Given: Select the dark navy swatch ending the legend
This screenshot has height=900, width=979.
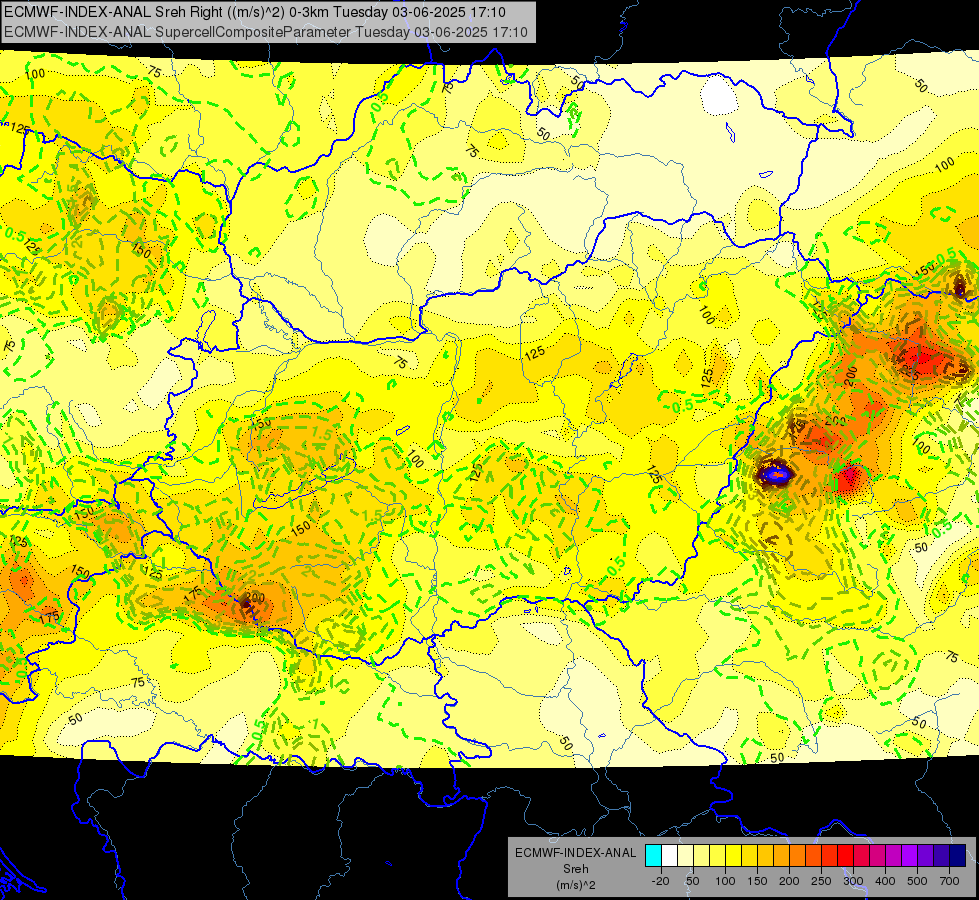Looking at the screenshot, I should click(958, 855).
